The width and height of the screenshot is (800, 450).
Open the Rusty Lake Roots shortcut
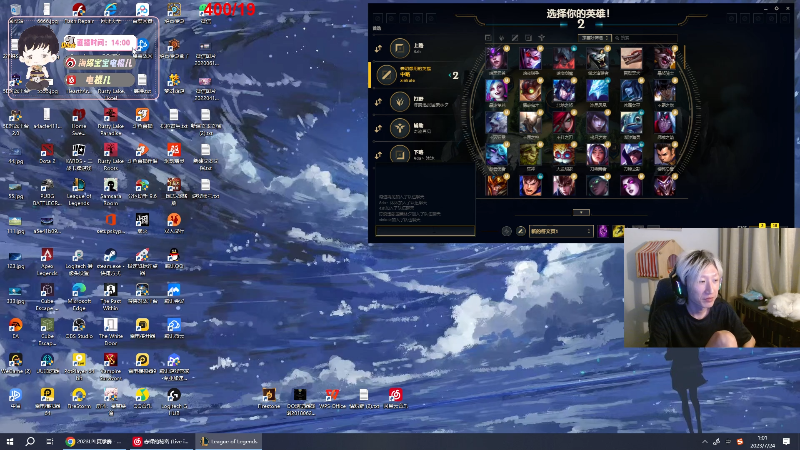click(x=111, y=157)
